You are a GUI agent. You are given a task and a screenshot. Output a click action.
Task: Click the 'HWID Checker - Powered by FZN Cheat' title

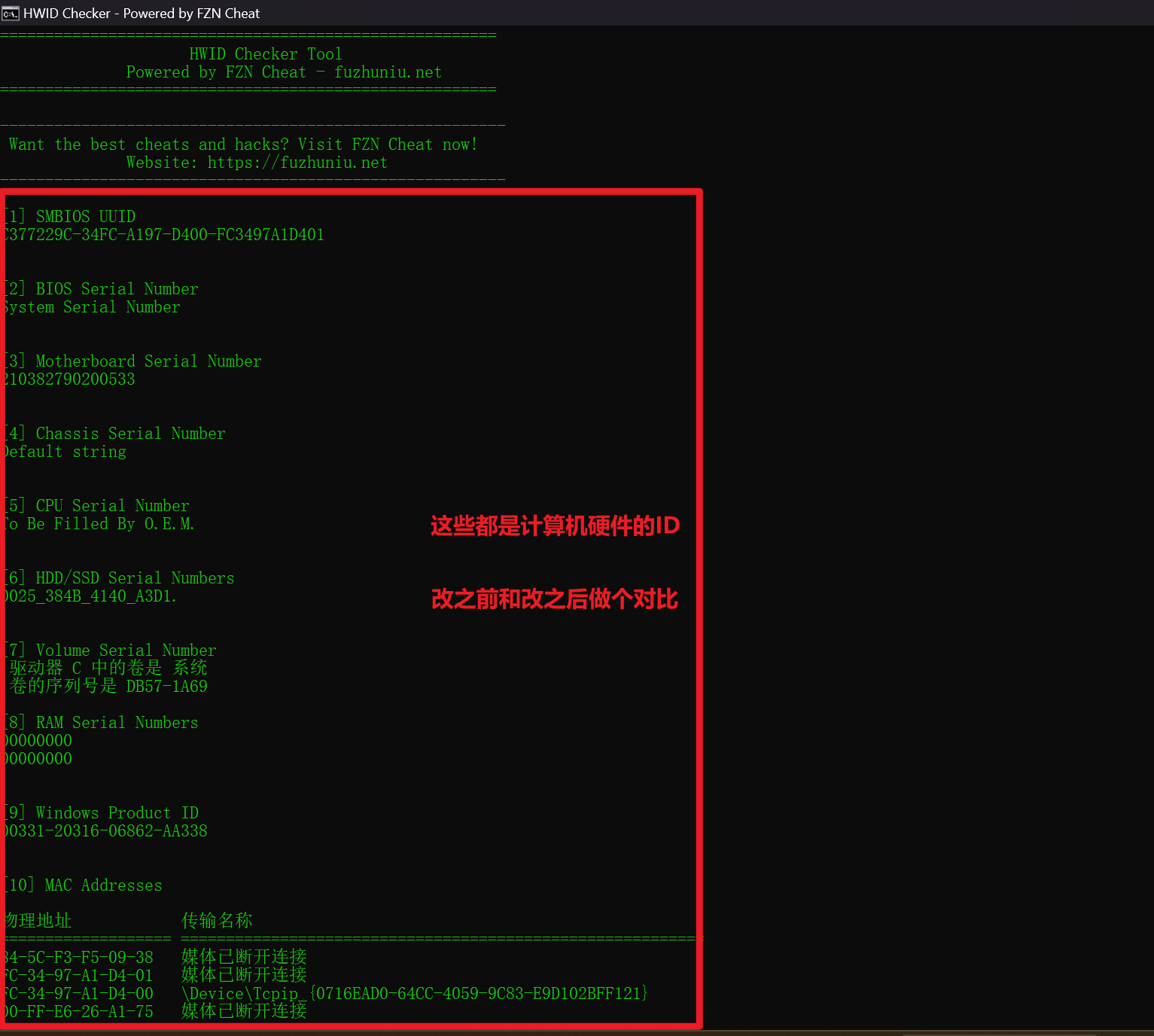142,14
